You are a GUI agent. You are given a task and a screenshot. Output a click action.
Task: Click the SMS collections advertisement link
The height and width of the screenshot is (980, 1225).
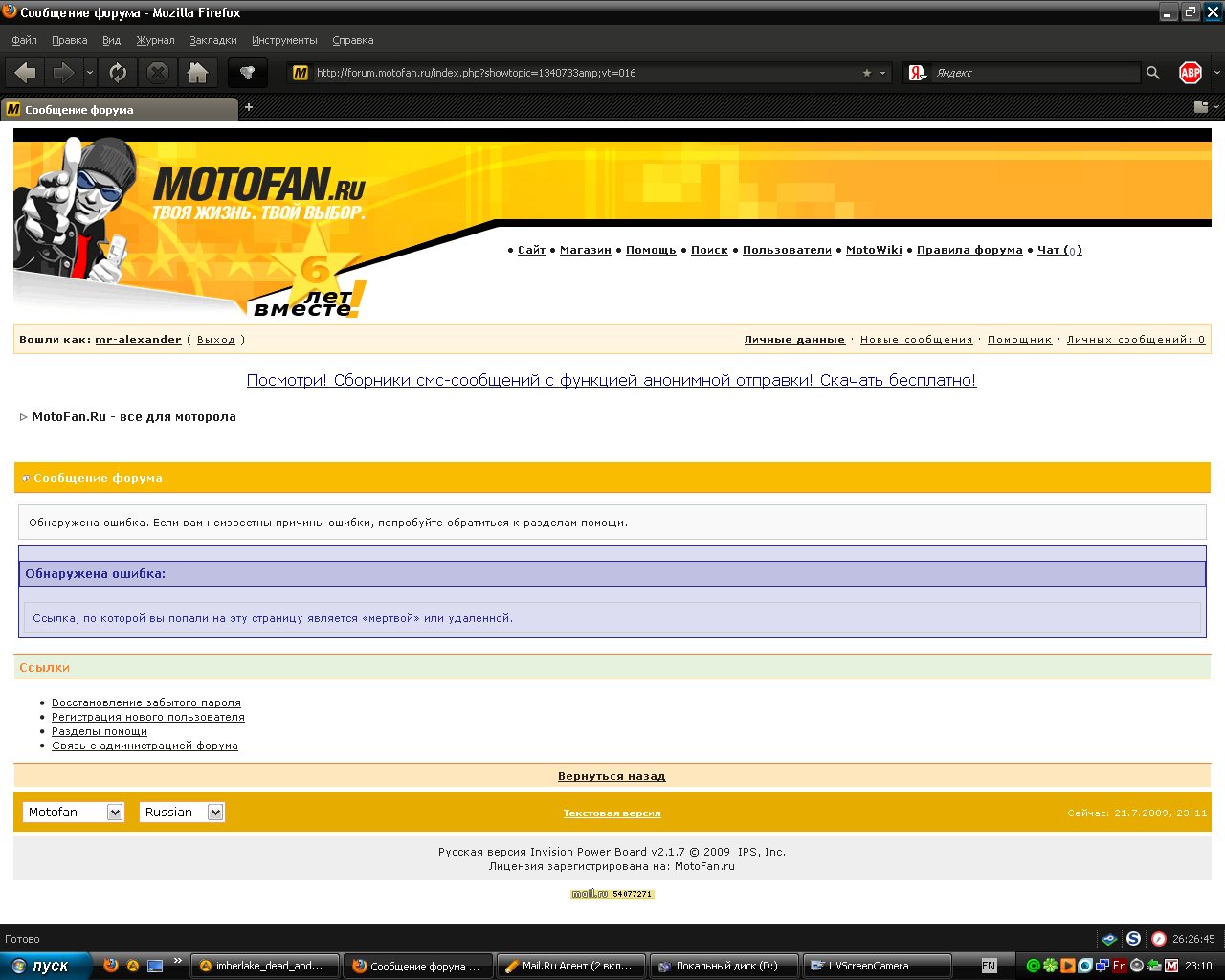[x=612, y=380]
